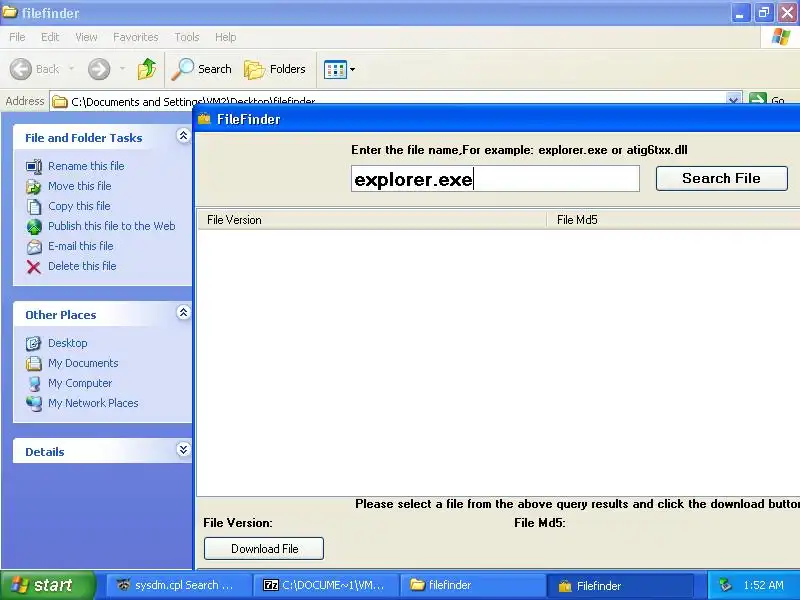
Task: Switch to Filefinder app taskbar item
Action: click(x=620, y=585)
